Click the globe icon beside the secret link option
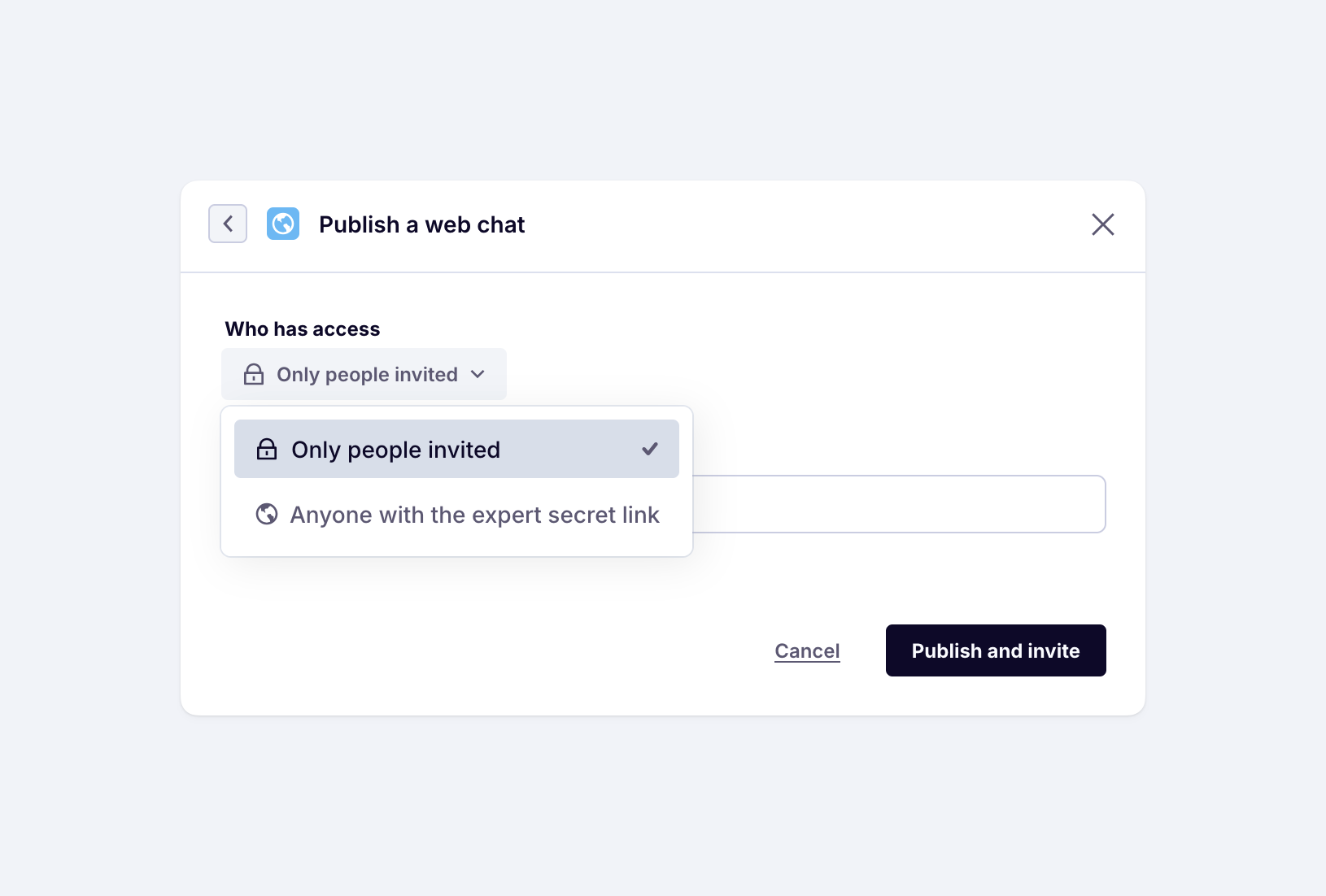The height and width of the screenshot is (896, 1326). pyautogui.click(x=267, y=514)
